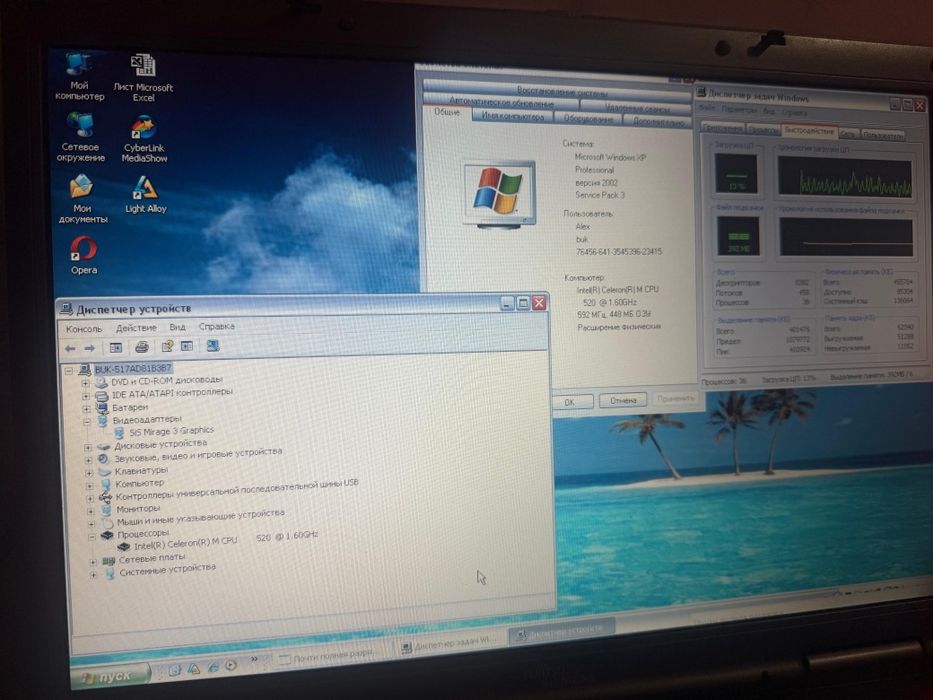Click the Properties icon in Device Manager toolbar
This screenshot has width=933, height=700.
click(x=167, y=346)
